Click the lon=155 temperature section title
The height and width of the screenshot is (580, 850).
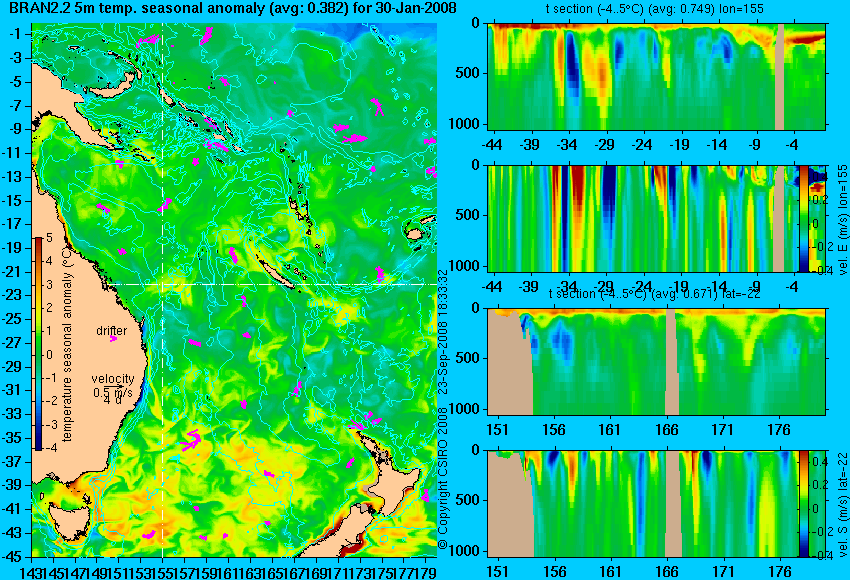point(655,9)
